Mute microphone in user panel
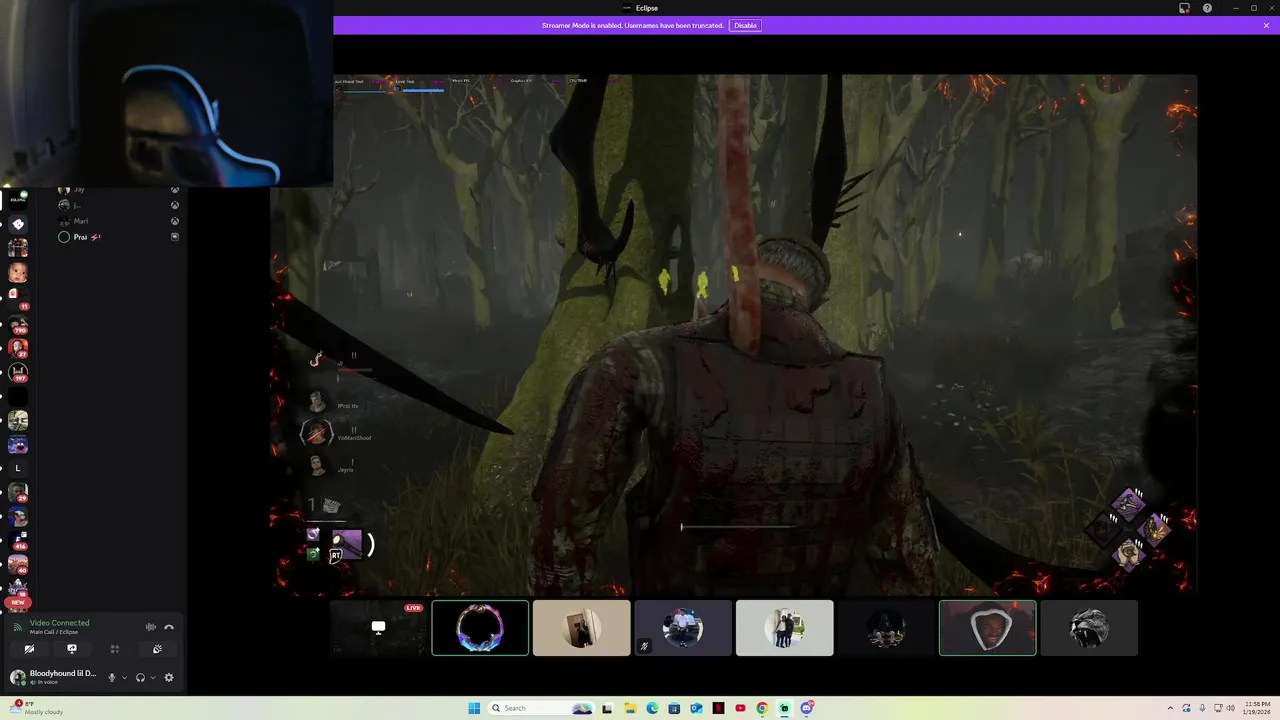The image size is (1280, 720). (x=112, y=677)
